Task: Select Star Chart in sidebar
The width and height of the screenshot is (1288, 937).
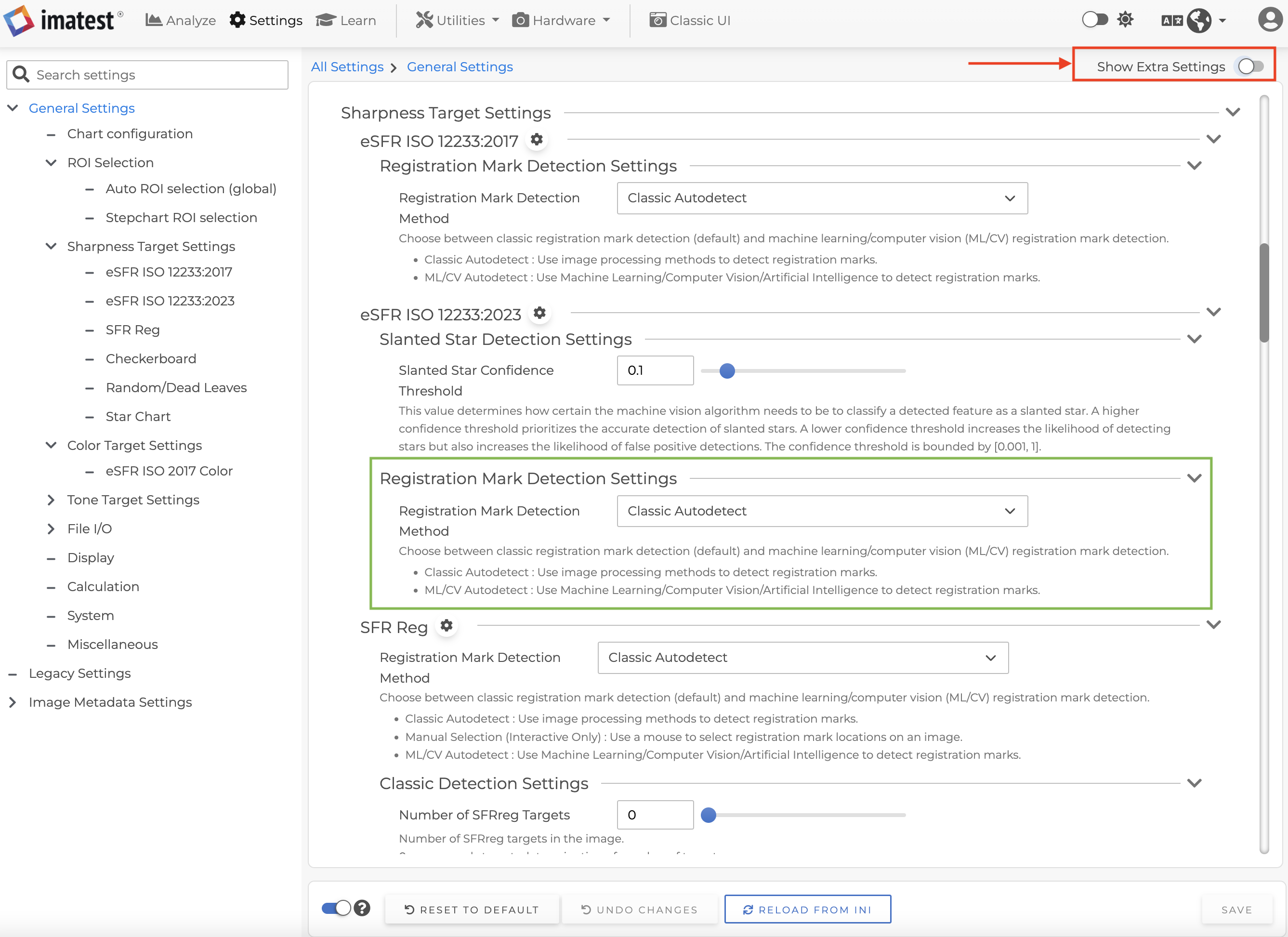Action: tap(138, 417)
